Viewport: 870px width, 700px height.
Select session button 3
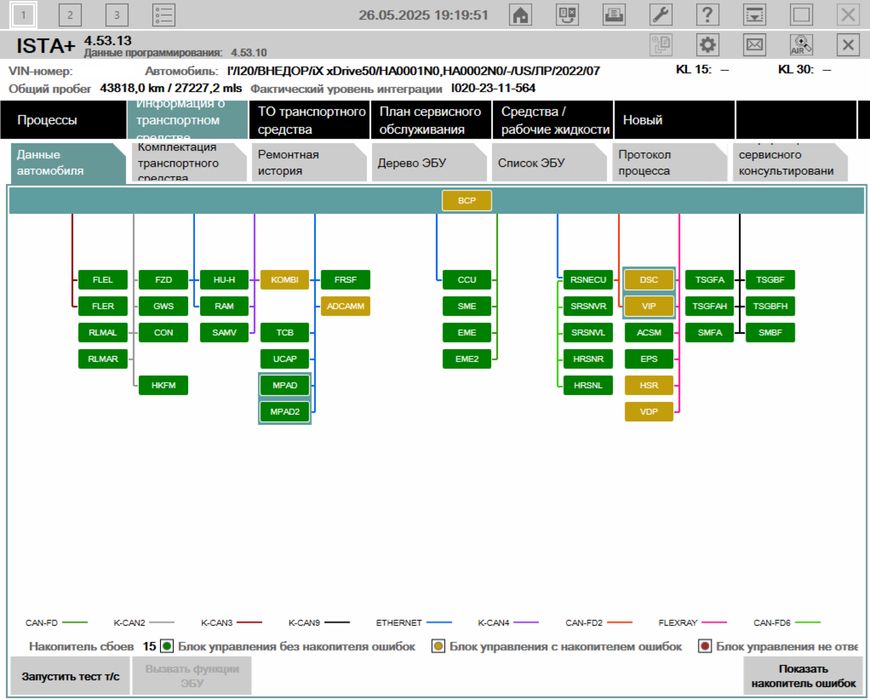coord(117,15)
